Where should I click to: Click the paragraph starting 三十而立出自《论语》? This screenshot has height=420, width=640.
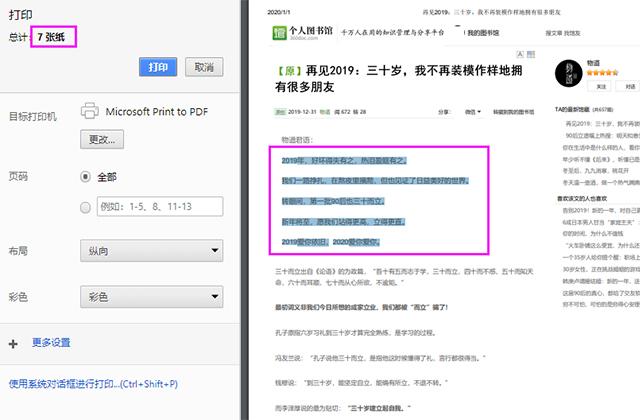pyautogui.click(x=404, y=277)
